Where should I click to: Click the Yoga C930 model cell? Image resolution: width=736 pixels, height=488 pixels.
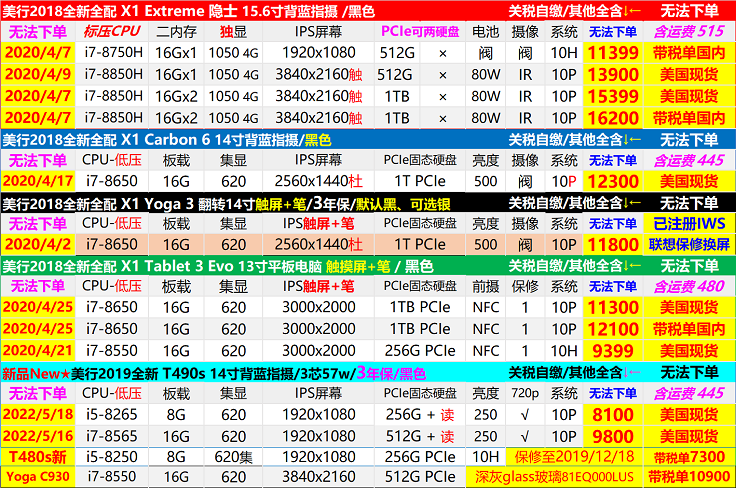click(x=37, y=478)
